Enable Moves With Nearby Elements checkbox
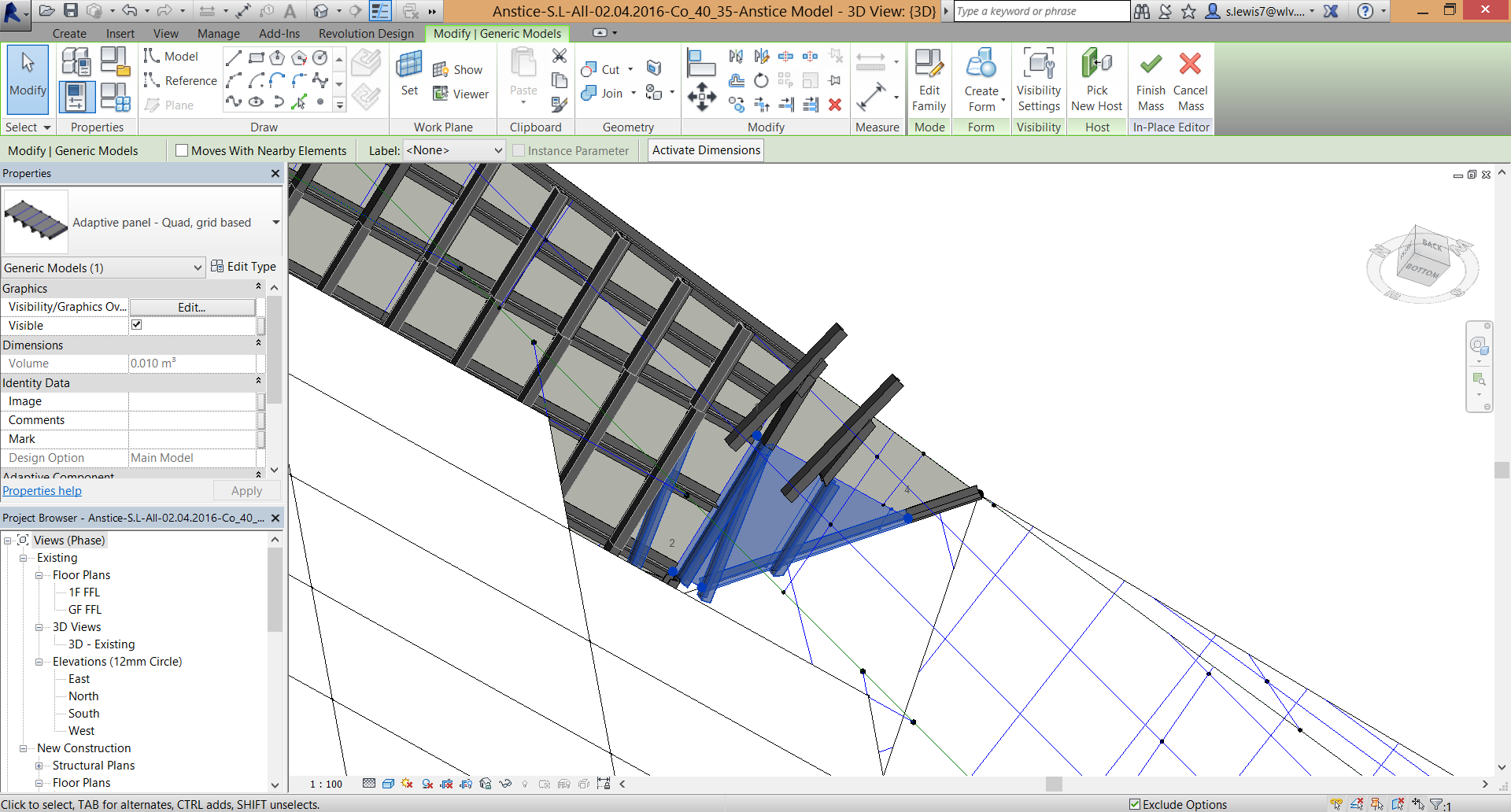This screenshot has height=812, width=1511. (x=182, y=150)
